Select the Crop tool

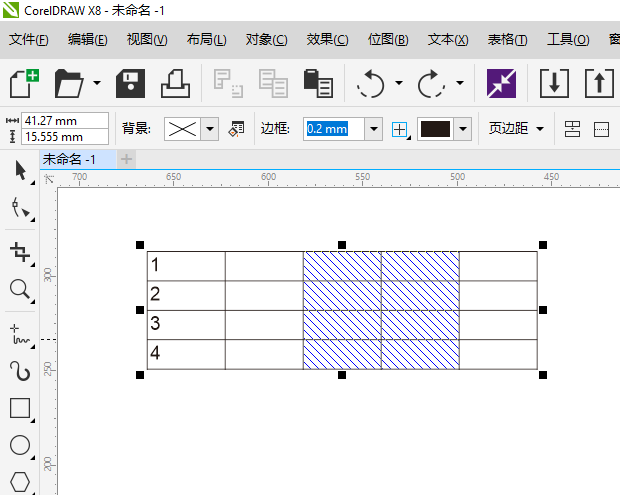21,253
